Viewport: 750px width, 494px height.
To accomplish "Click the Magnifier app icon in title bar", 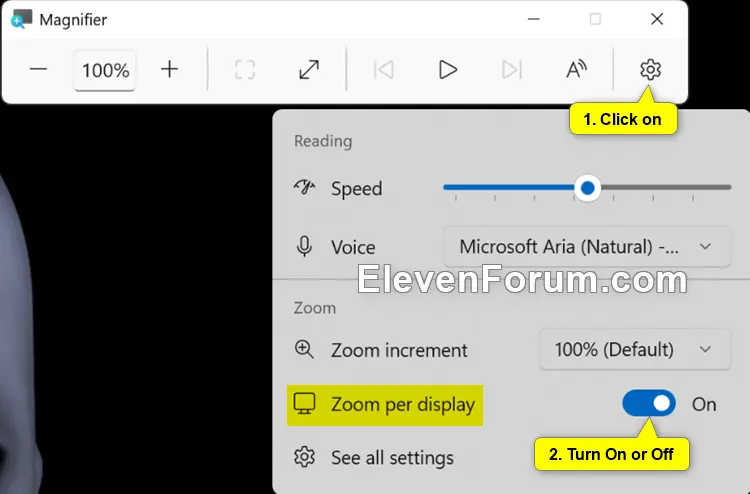I will (x=22, y=20).
